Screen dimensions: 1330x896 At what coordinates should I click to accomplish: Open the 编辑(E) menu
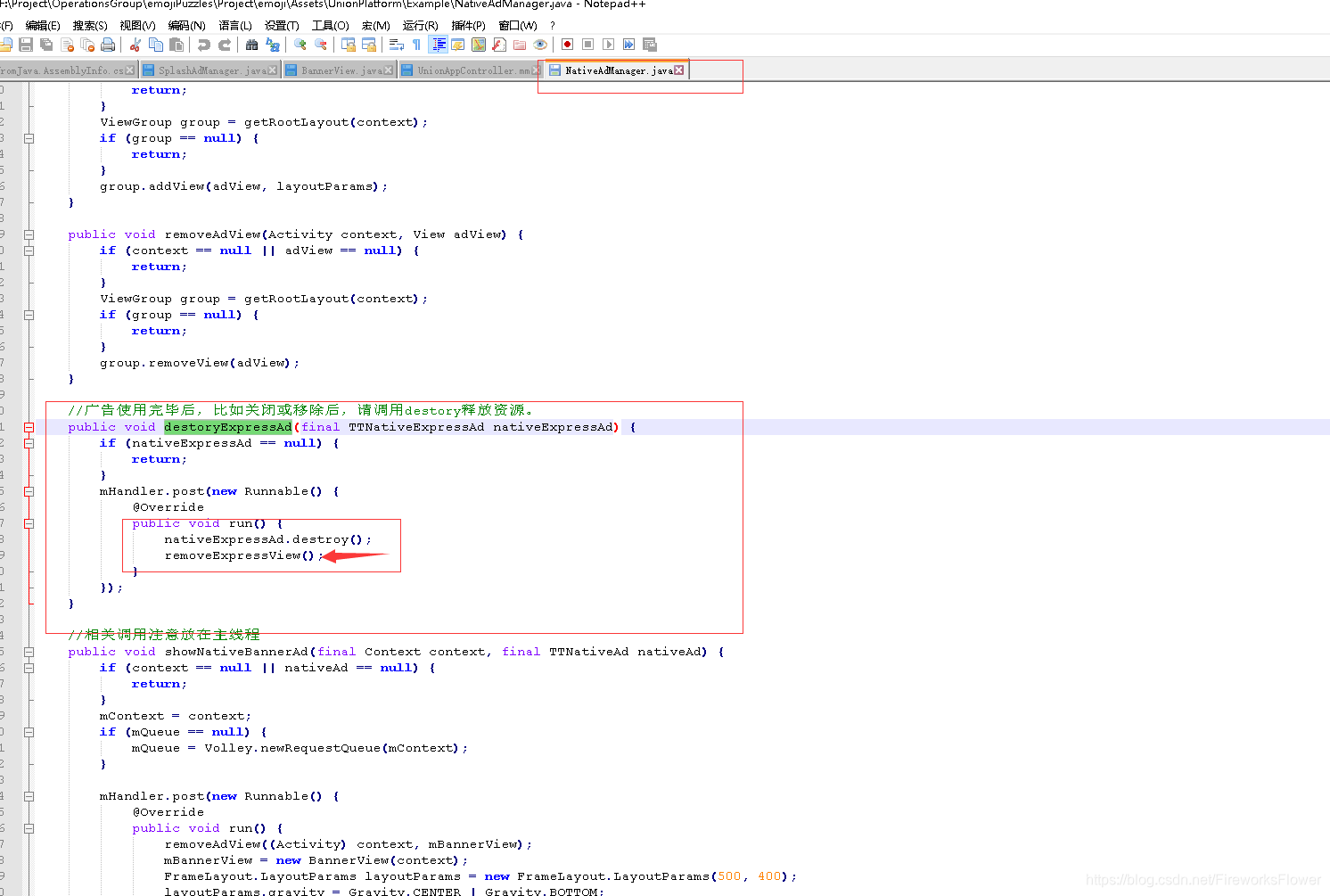click(43, 25)
